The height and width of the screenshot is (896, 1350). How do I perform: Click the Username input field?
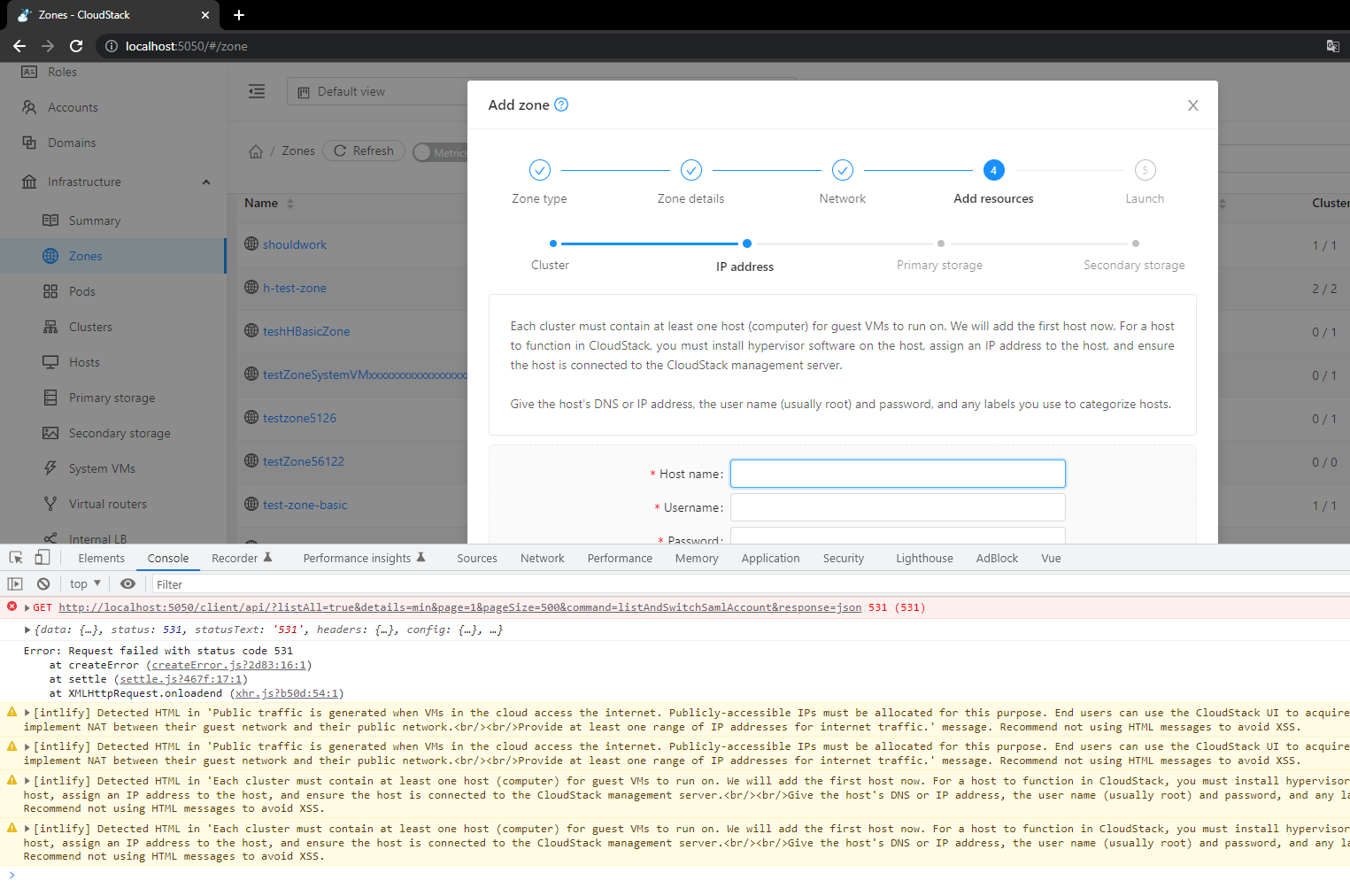tap(898, 507)
